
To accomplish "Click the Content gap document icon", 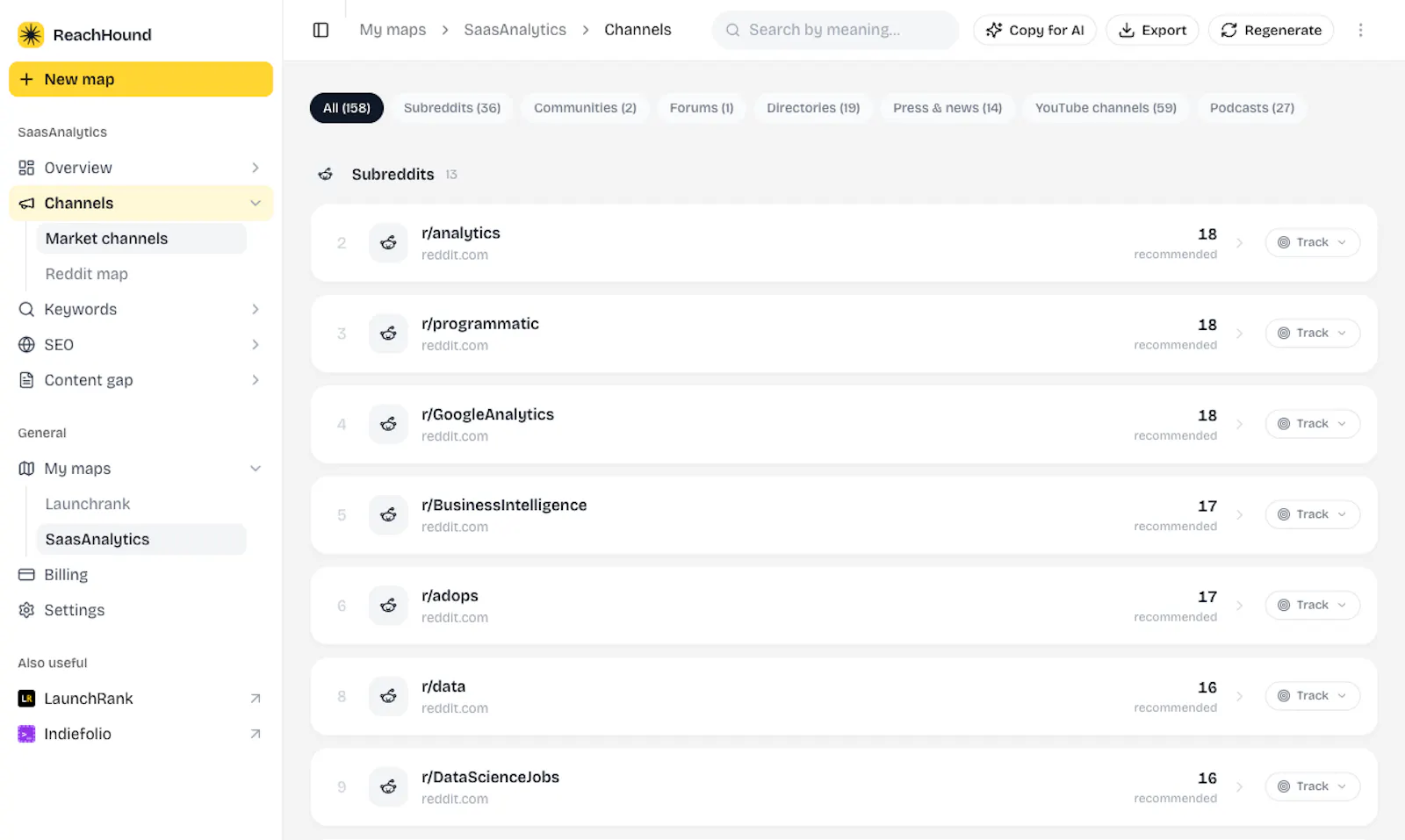I will (26, 380).
